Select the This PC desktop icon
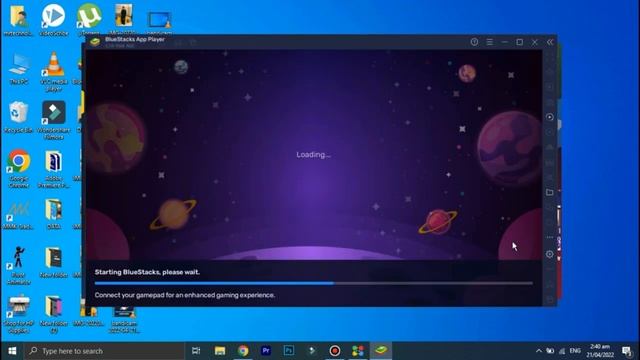640x360 pixels. pos(19,69)
